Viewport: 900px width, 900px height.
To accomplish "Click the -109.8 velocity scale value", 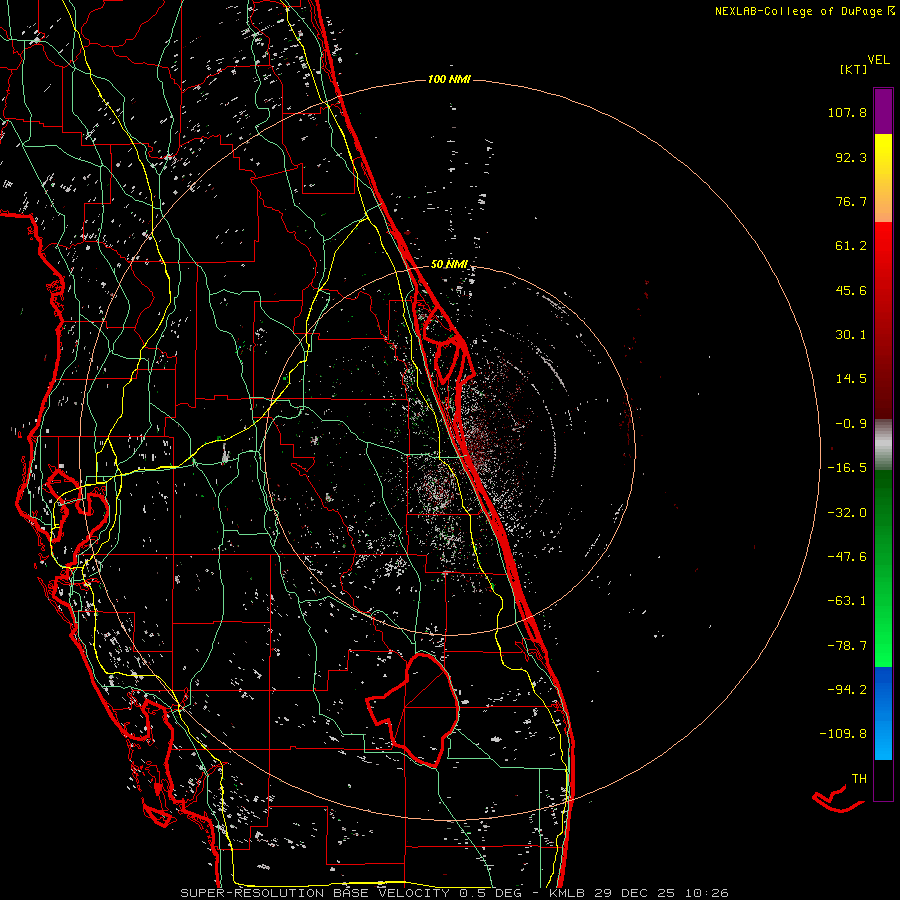I will (x=843, y=734).
